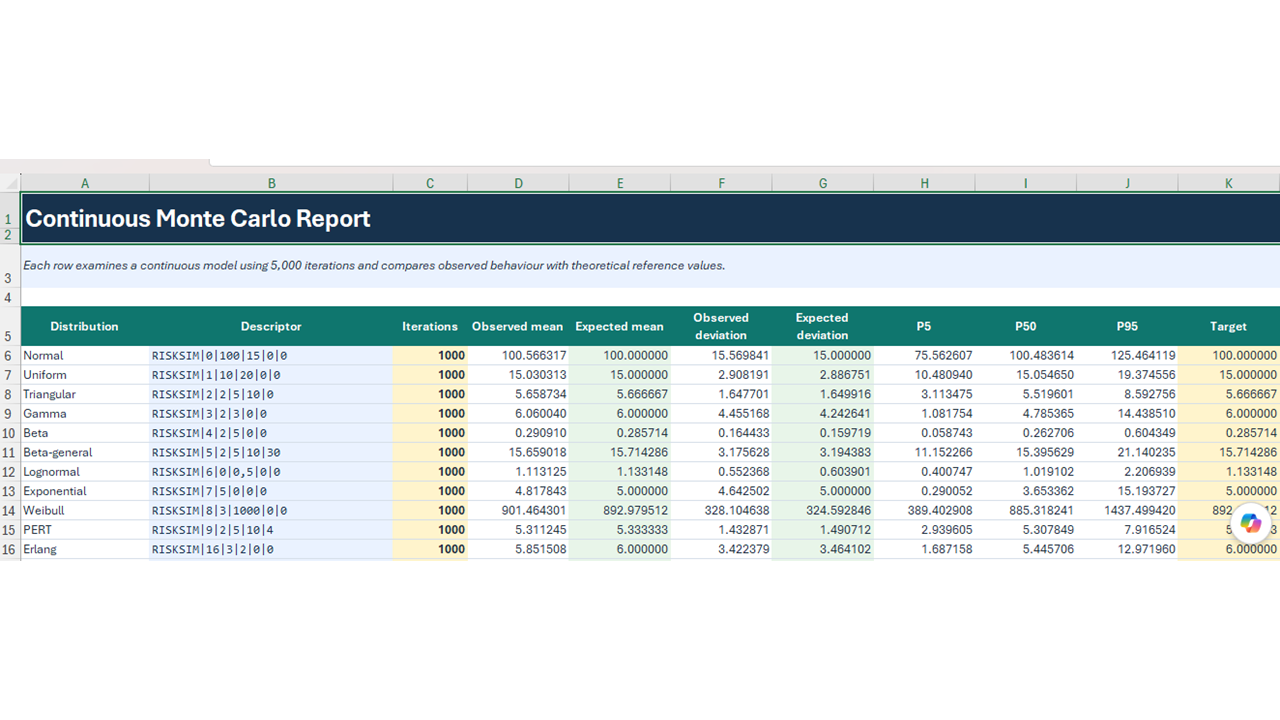Screen dimensions: 1280x720
Task: Select row 14 header
Action: (x=10, y=510)
